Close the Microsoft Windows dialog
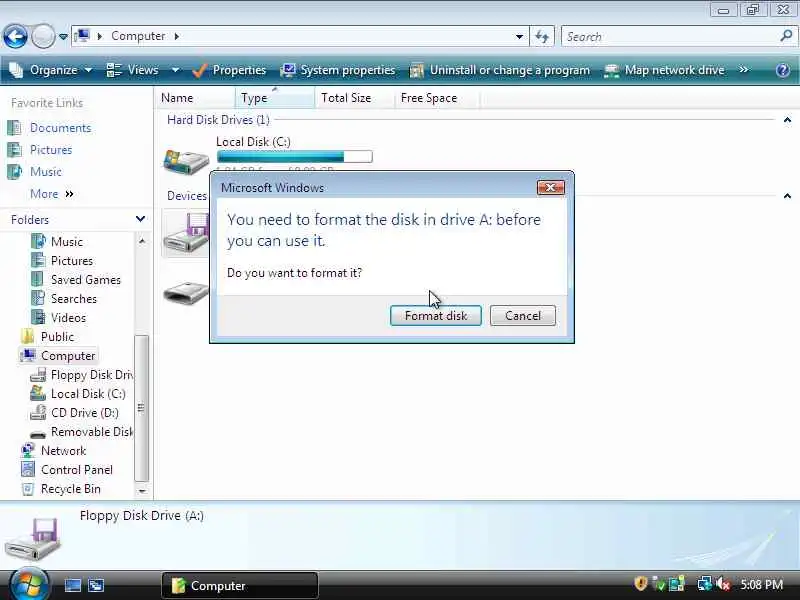Screen dimensions: 800x600 tap(551, 188)
